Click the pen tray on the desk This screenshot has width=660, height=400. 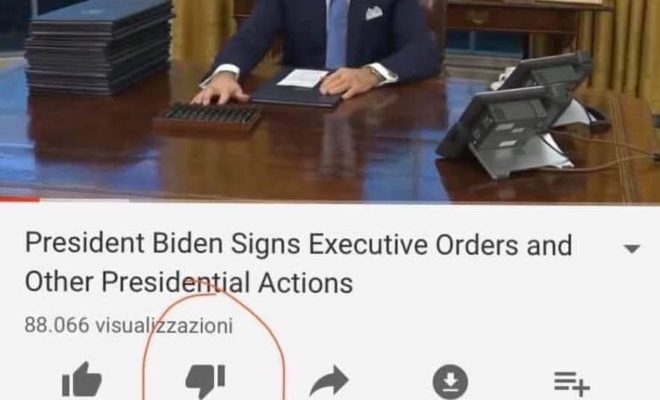[208, 116]
